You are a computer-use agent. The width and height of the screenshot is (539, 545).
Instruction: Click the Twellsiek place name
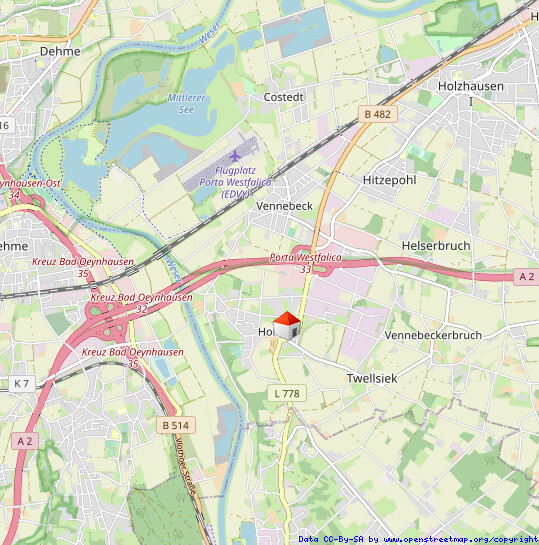tap(372, 378)
